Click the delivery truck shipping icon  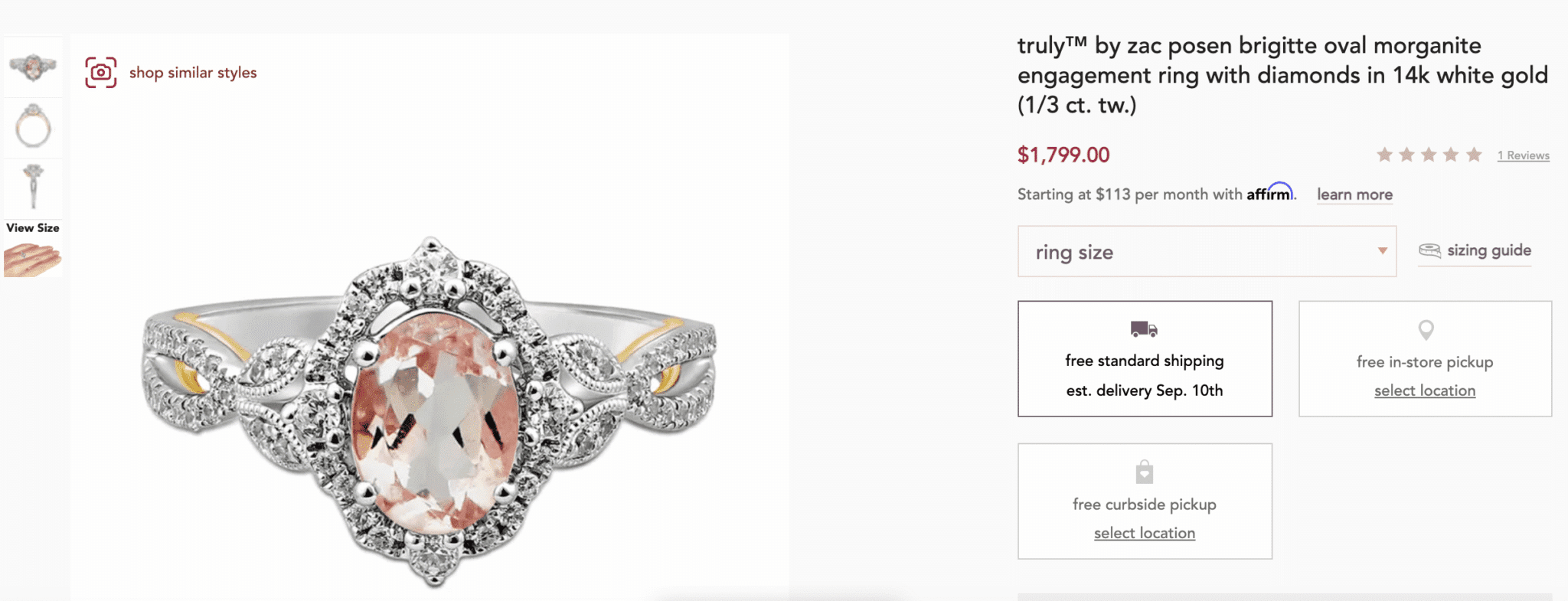tap(1144, 329)
